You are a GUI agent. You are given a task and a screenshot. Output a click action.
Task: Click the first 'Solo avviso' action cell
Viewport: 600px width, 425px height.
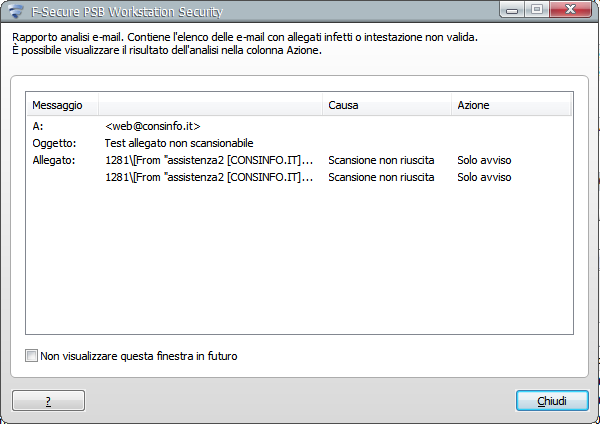click(x=484, y=160)
